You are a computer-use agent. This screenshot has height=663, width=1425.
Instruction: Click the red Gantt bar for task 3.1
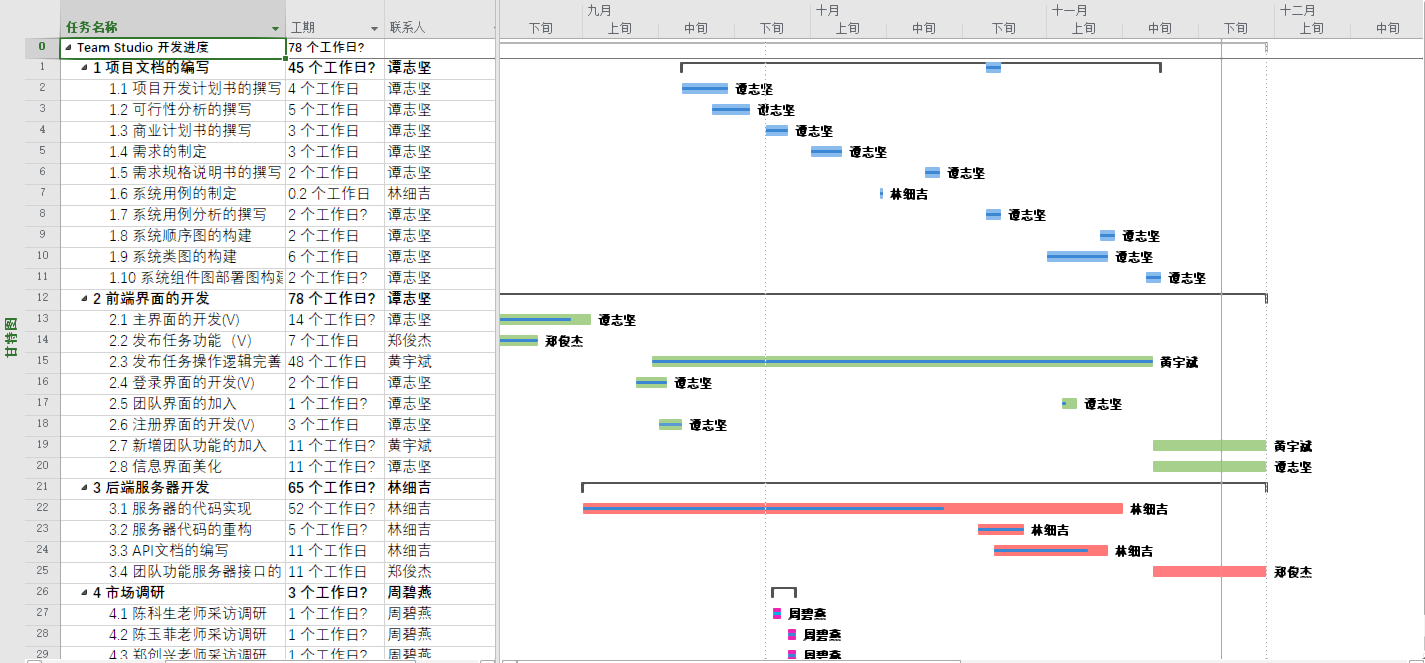[853, 509]
